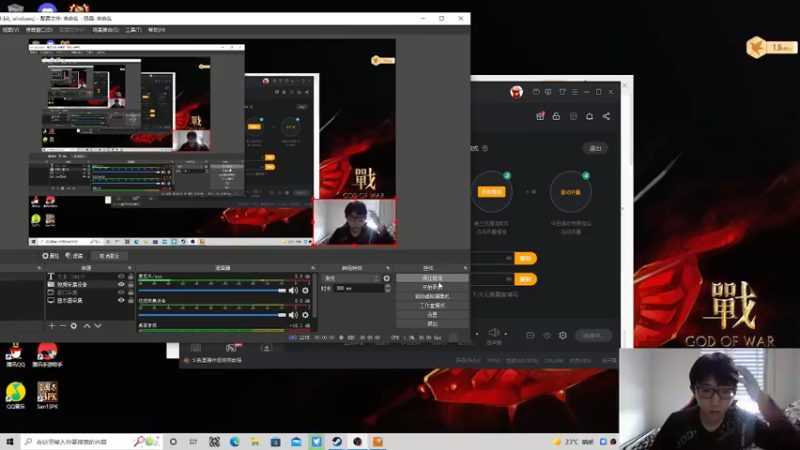
Task: Click exit pill button in companion window
Action: pyautogui.click(x=595, y=148)
